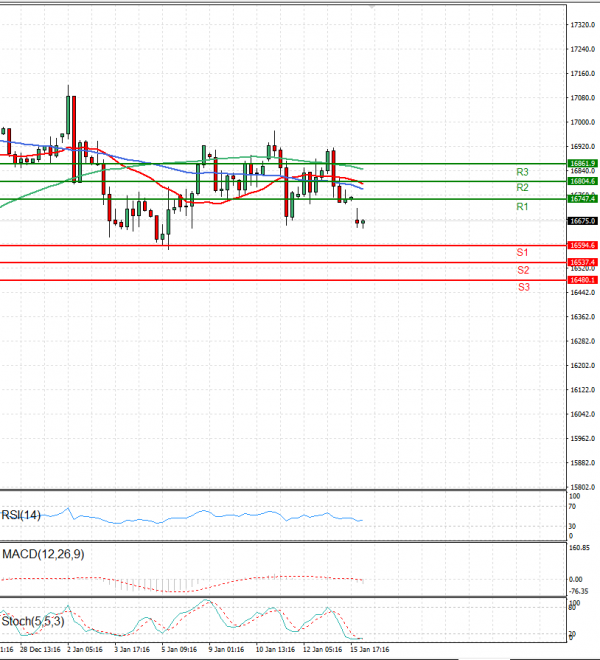Click the 17240.0 price axis value
This screenshot has width=600, height=660.
coord(583,49)
